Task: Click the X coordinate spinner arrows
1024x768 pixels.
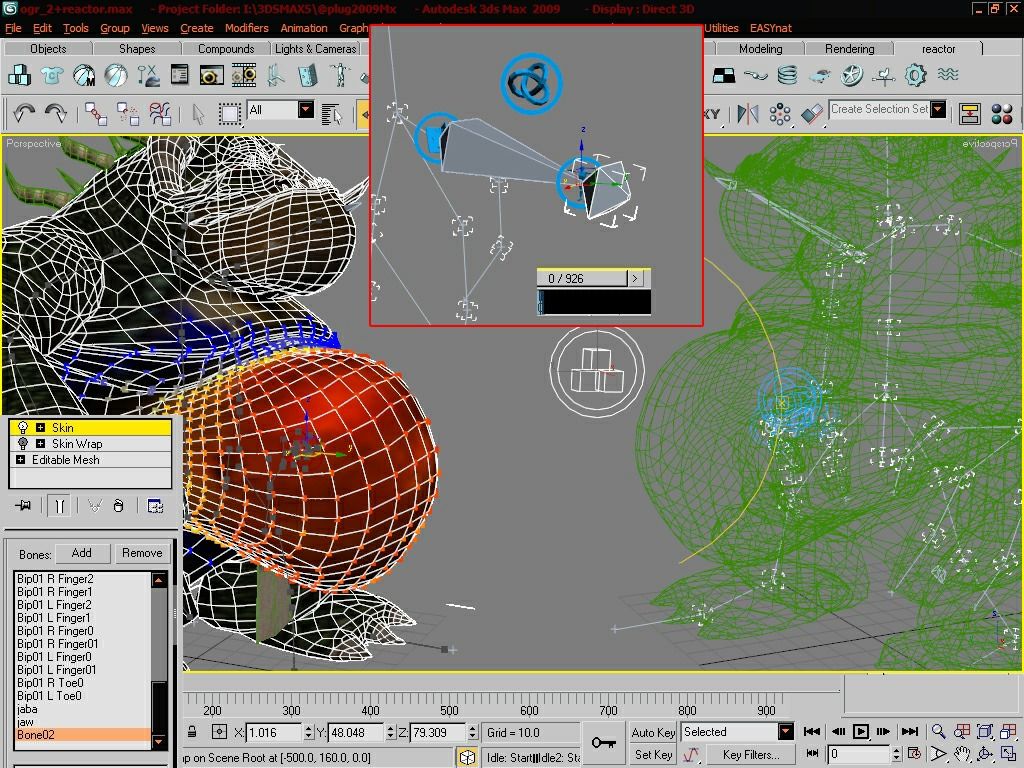Action: coord(308,733)
